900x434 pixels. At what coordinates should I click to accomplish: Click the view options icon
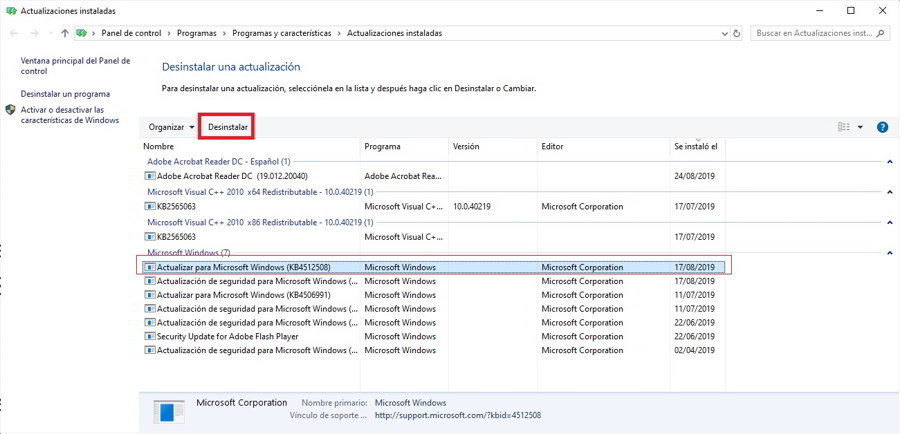click(x=843, y=127)
